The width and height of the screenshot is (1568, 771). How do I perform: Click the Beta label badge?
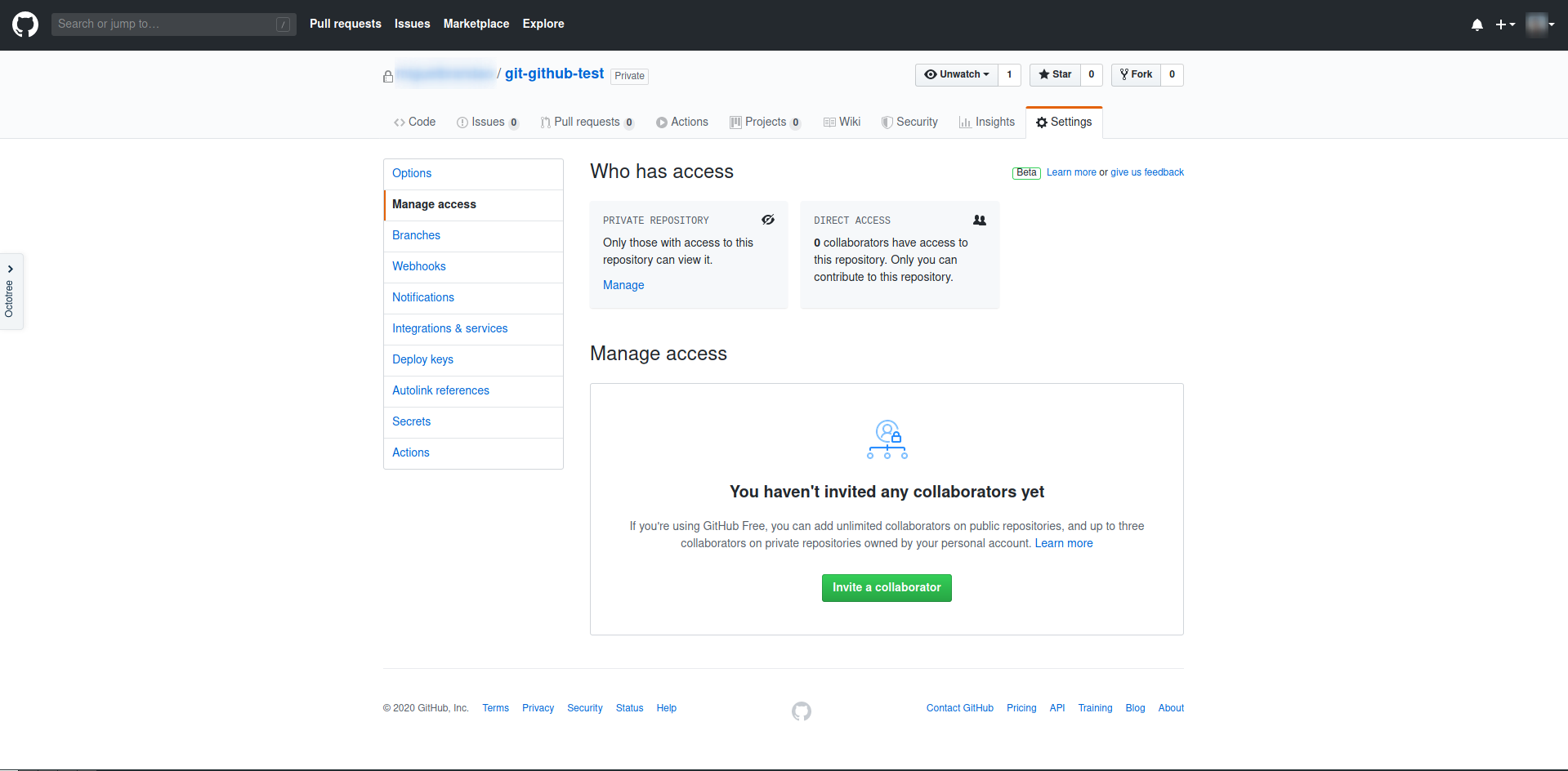pos(1026,172)
